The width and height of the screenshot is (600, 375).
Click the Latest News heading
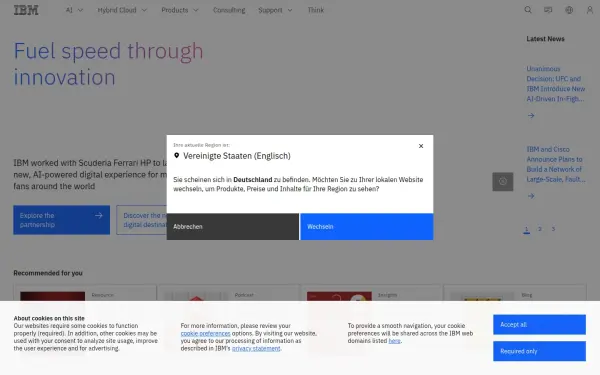tap(545, 39)
